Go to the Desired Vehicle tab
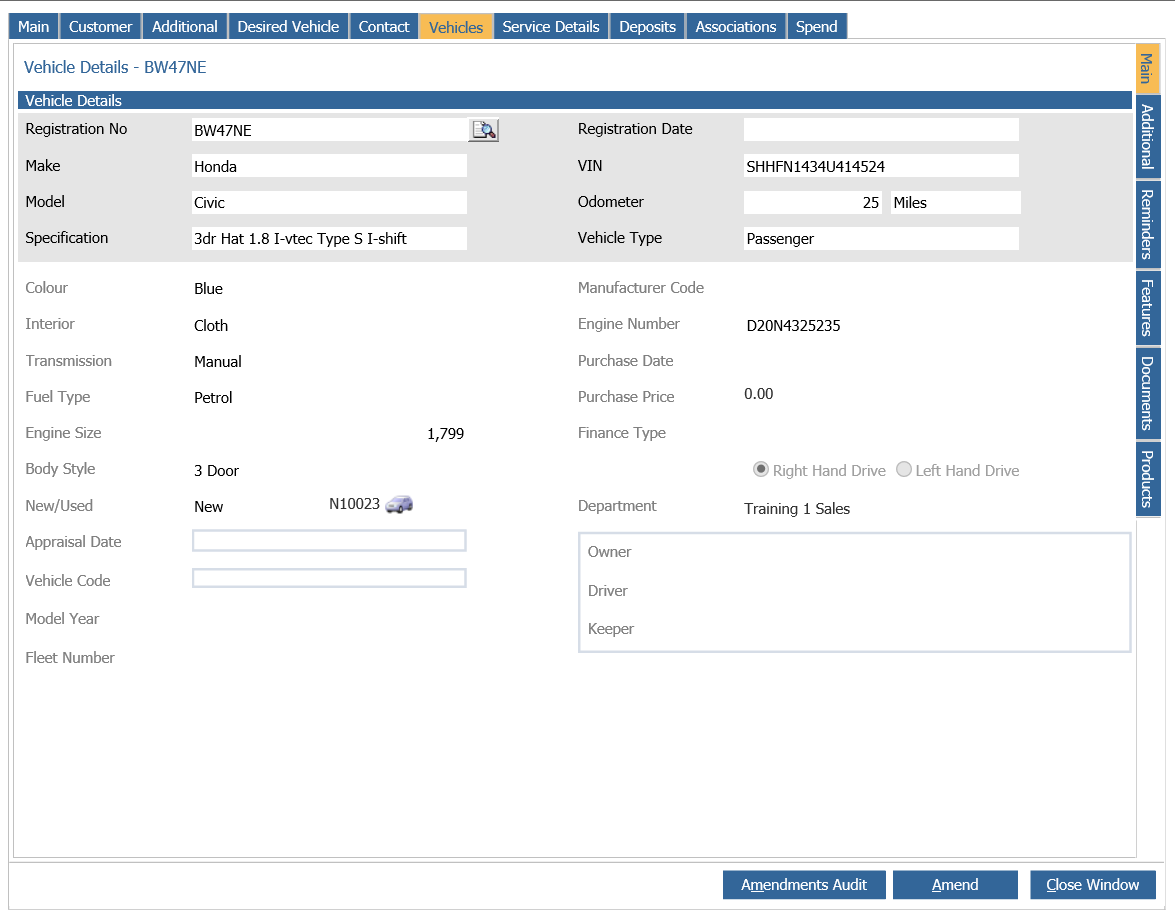The height and width of the screenshot is (910, 1175). tap(289, 26)
